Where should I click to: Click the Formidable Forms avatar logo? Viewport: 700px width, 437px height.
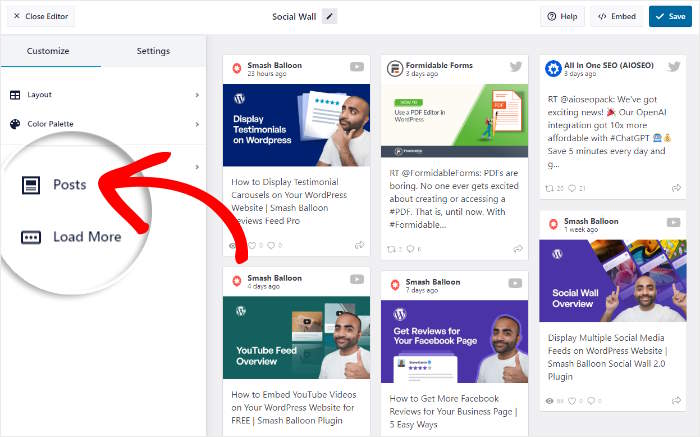click(x=395, y=69)
